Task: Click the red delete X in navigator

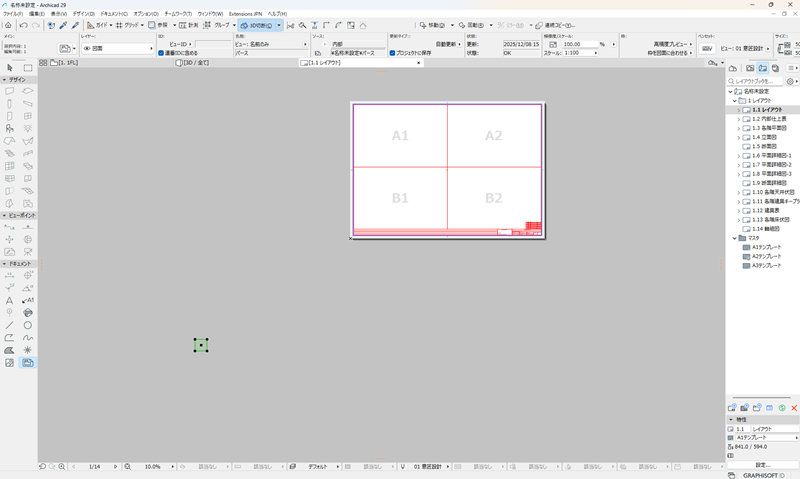Action: 794,408
